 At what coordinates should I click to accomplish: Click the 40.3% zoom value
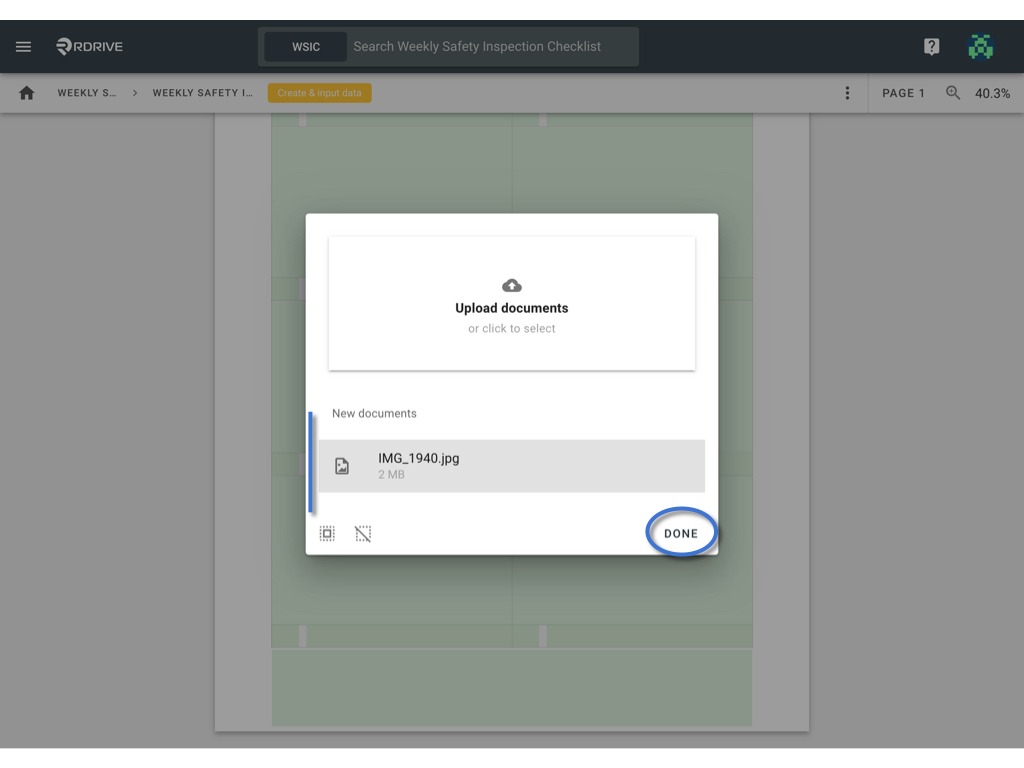[x=992, y=93]
